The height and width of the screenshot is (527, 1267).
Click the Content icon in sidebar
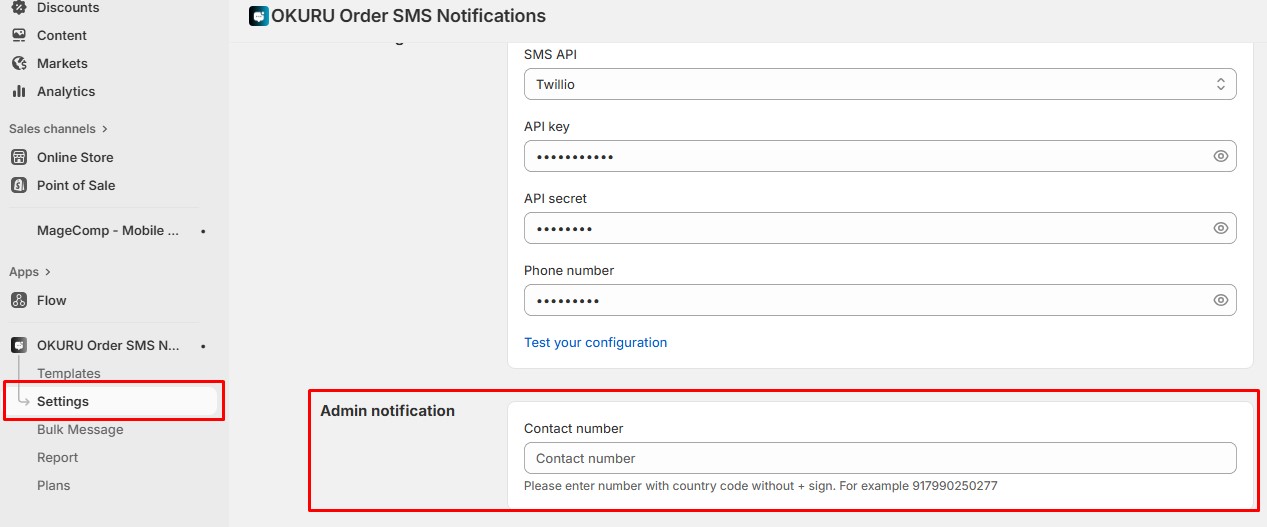(x=19, y=35)
